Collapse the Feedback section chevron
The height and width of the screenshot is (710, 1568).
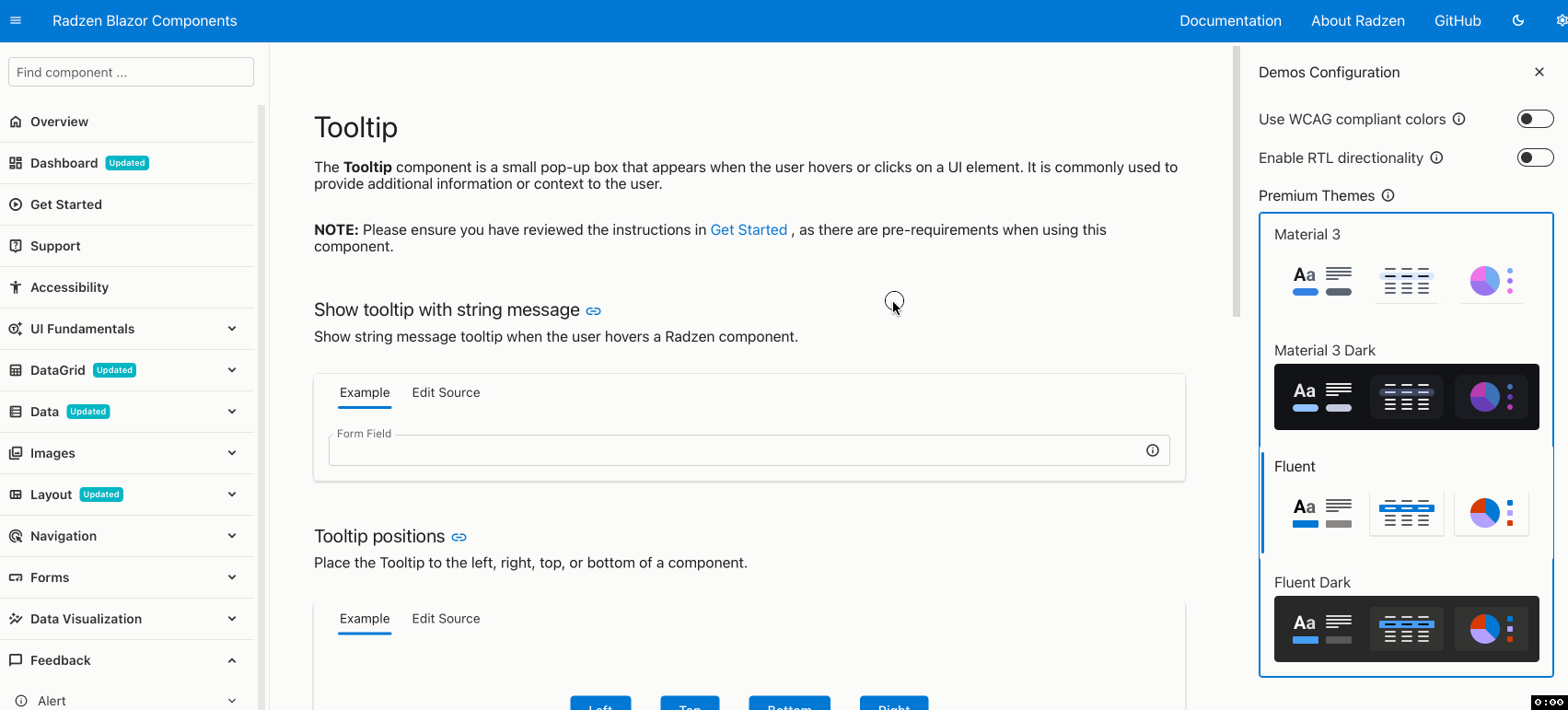[232, 660]
